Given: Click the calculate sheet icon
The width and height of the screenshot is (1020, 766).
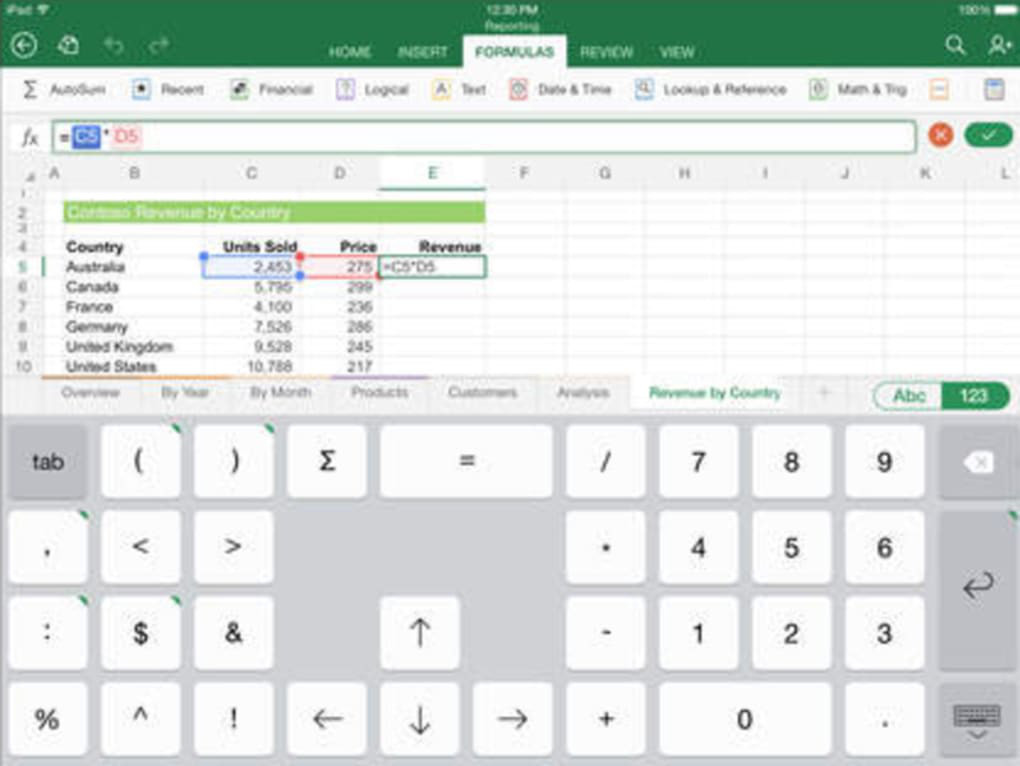Looking at the screenshot, I should [994, 90].
